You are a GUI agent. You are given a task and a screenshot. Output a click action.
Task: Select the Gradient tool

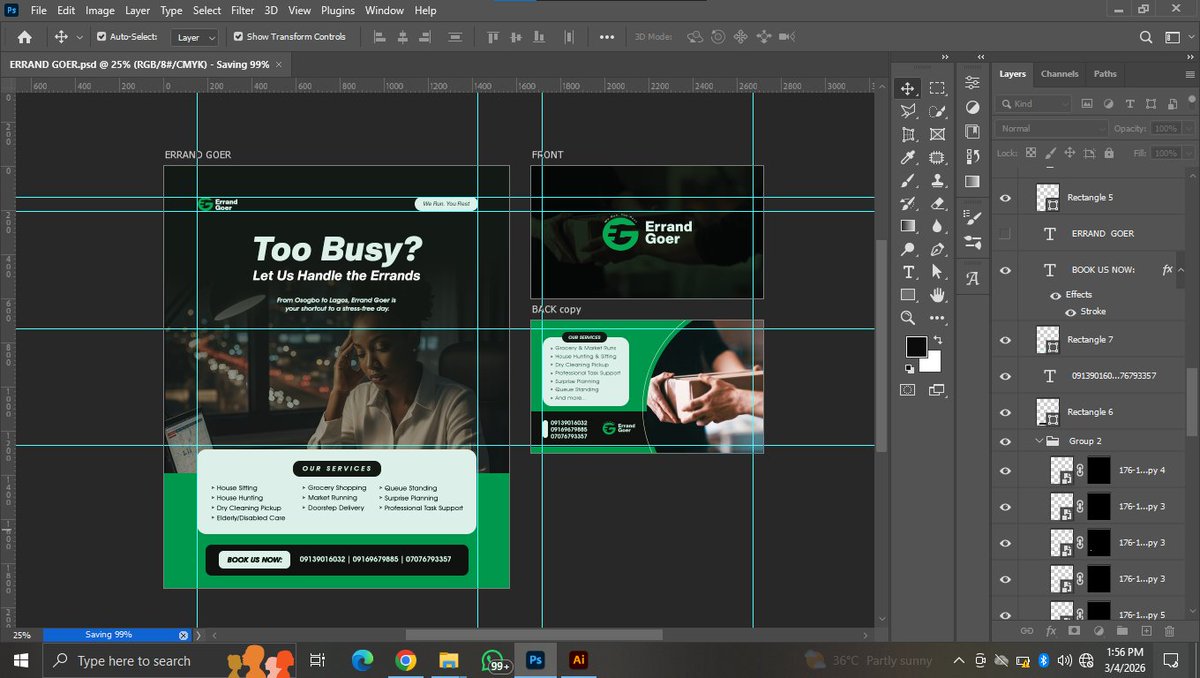click(x=908, y=226)
